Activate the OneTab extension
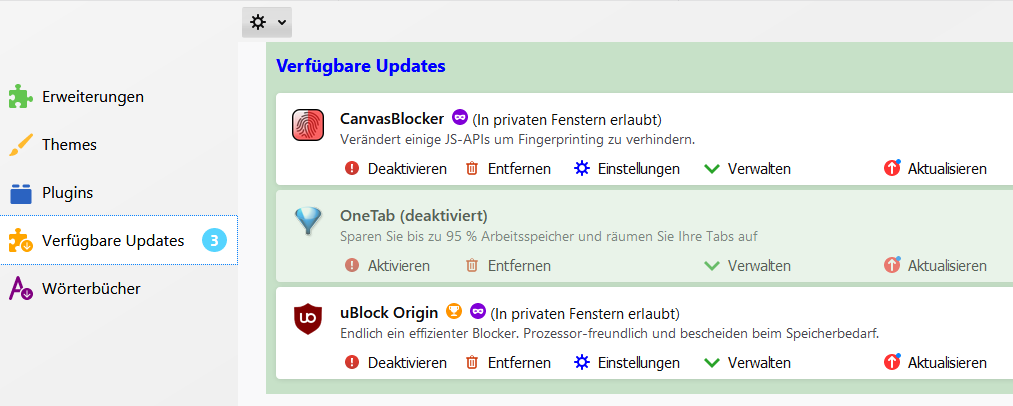 pyautogui.click(x=388, y=265)
